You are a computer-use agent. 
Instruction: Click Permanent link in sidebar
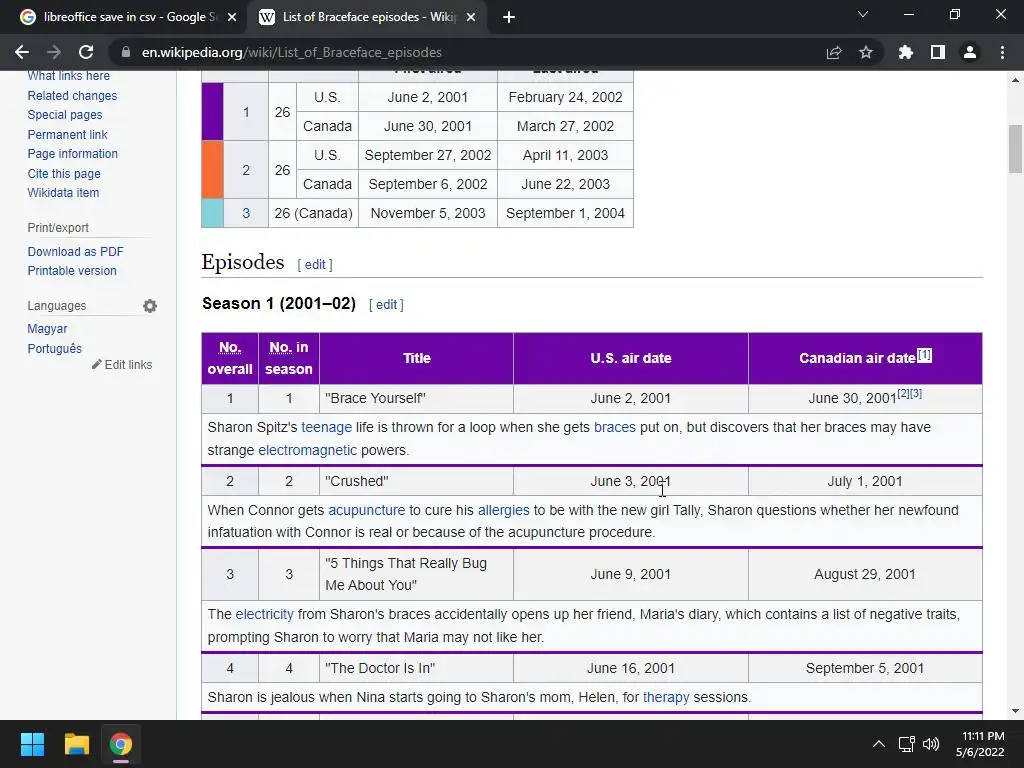pyautogui.click(x=67, y=135)
